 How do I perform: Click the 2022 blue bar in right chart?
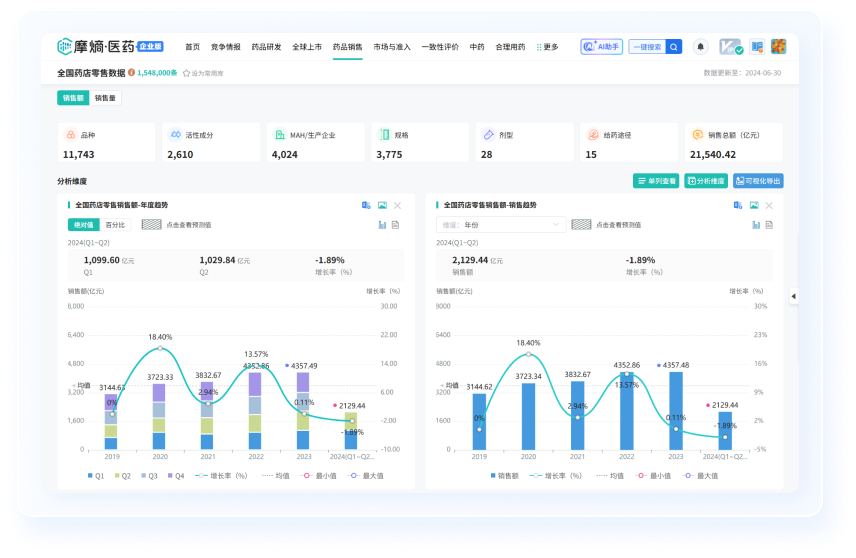pyautogui.click(x=627, y=411)
